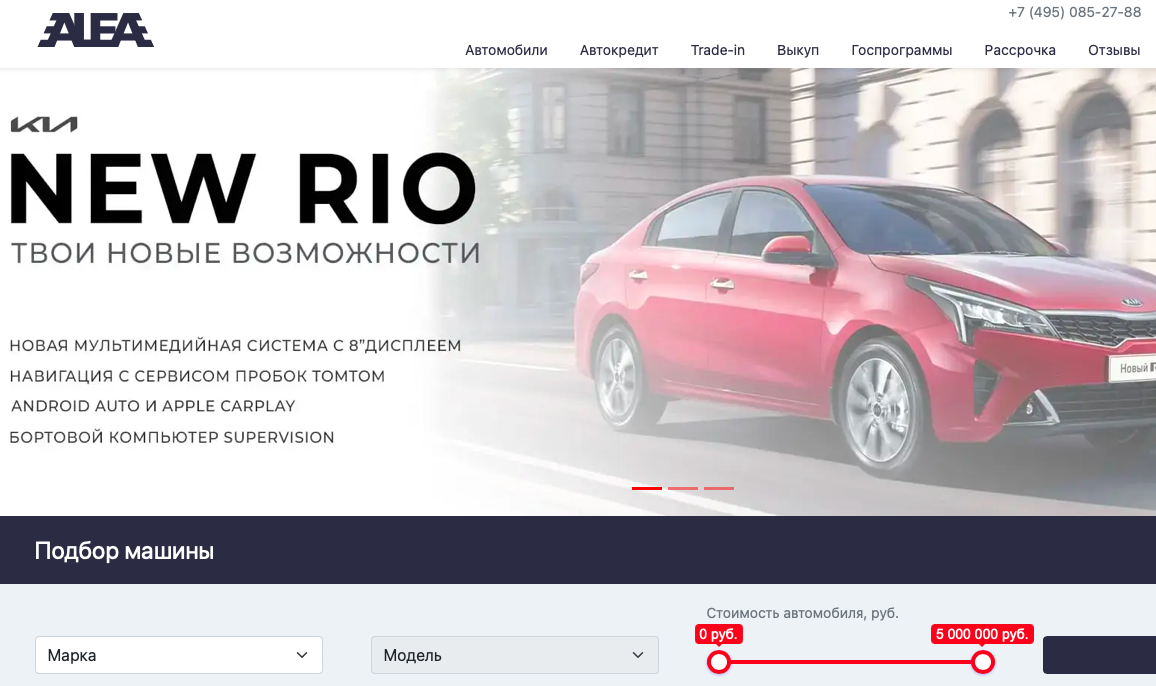Click the maximum price slider handle
Screen dimensions: 1156x686
tap(983, 662)
